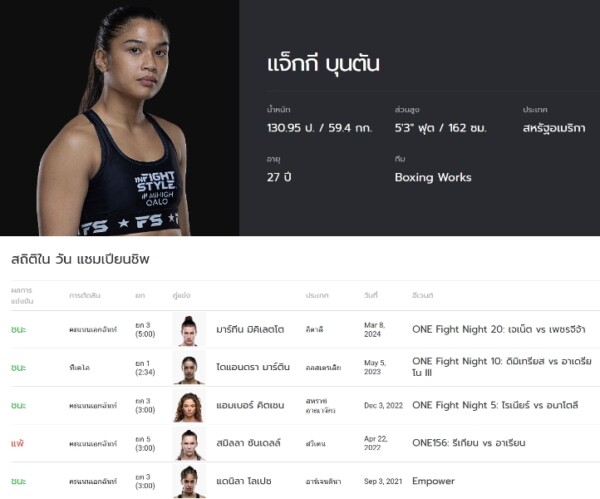The width and height of the screenshot is (600, 499).
Task: Open the ONE156 event link
Action: 468,443
